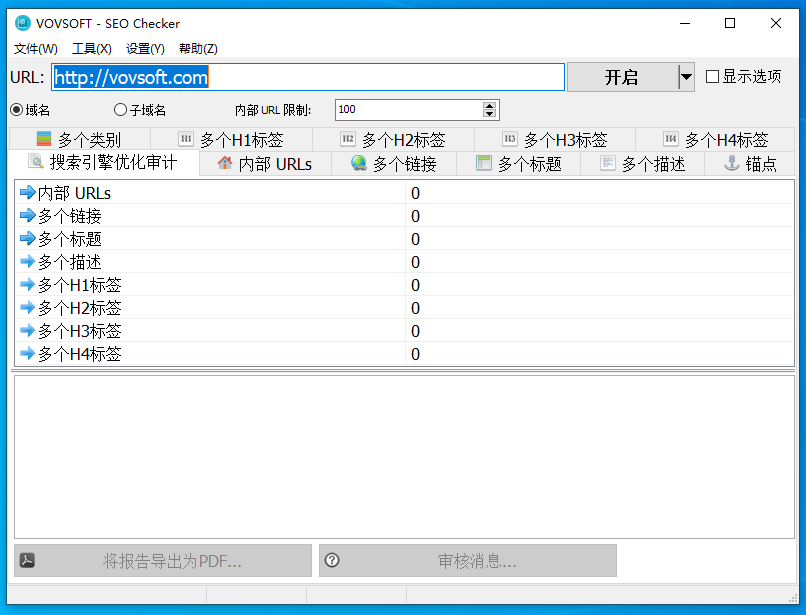Open the 工具(X) menu
Screen dimensions: 806x615
(91, 49)
